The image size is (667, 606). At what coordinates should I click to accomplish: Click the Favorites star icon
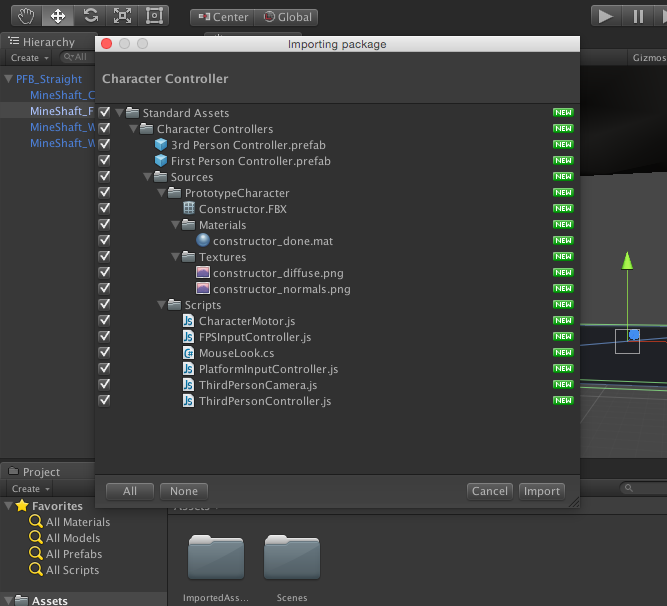tap(22, 506)
